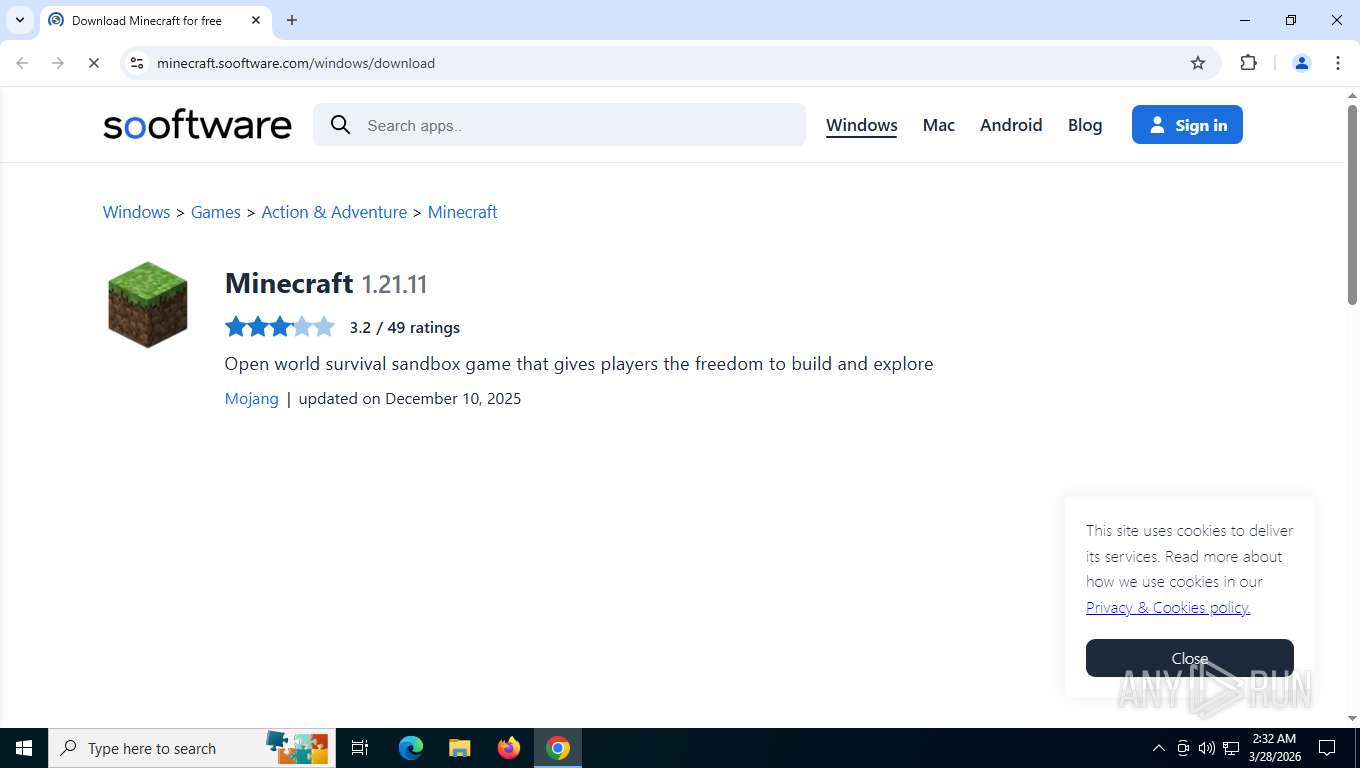The width and height of the screenshot is (1360, 768).
Task: Open a new browser tab
Action: tap(292, 20)
